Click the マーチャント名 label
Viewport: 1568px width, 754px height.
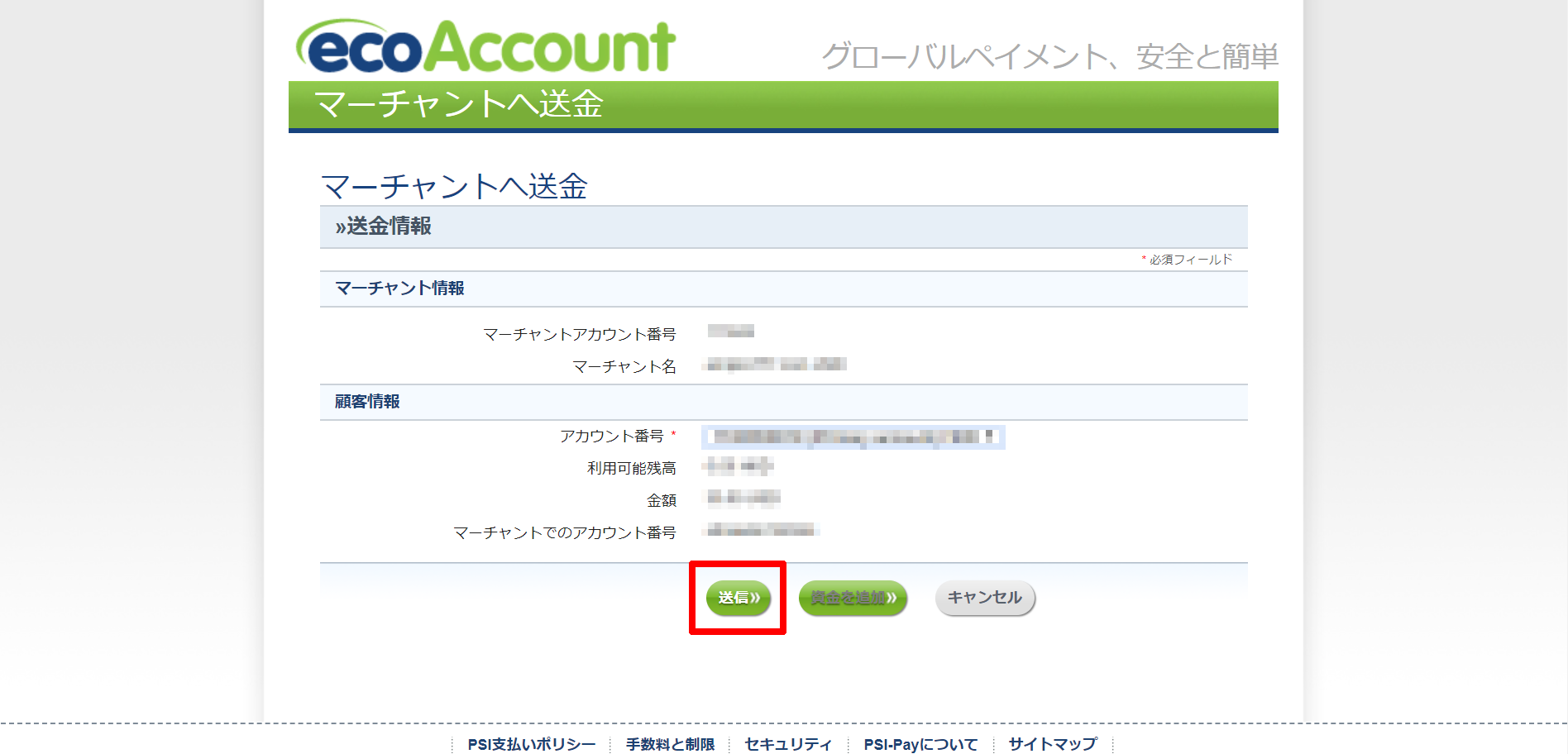pos(624,366)
